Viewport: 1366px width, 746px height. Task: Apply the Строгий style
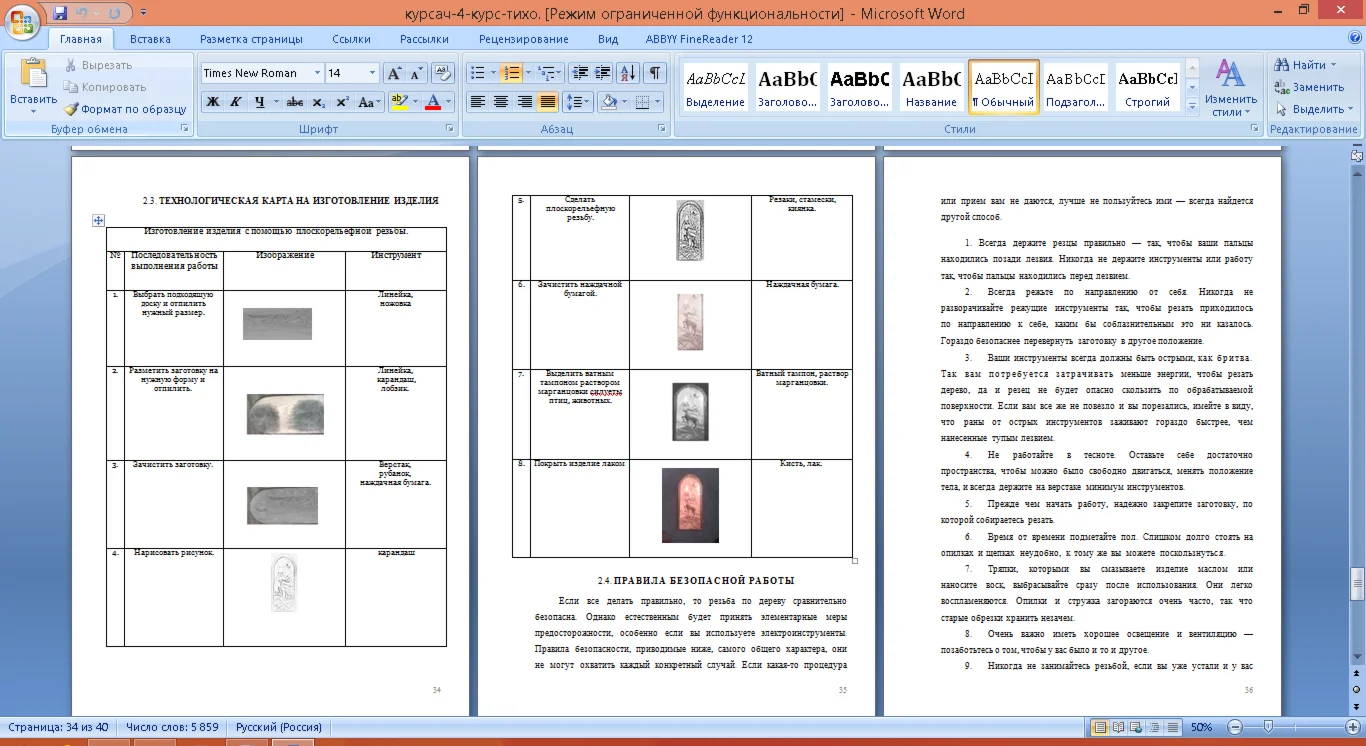(1147, 88)
